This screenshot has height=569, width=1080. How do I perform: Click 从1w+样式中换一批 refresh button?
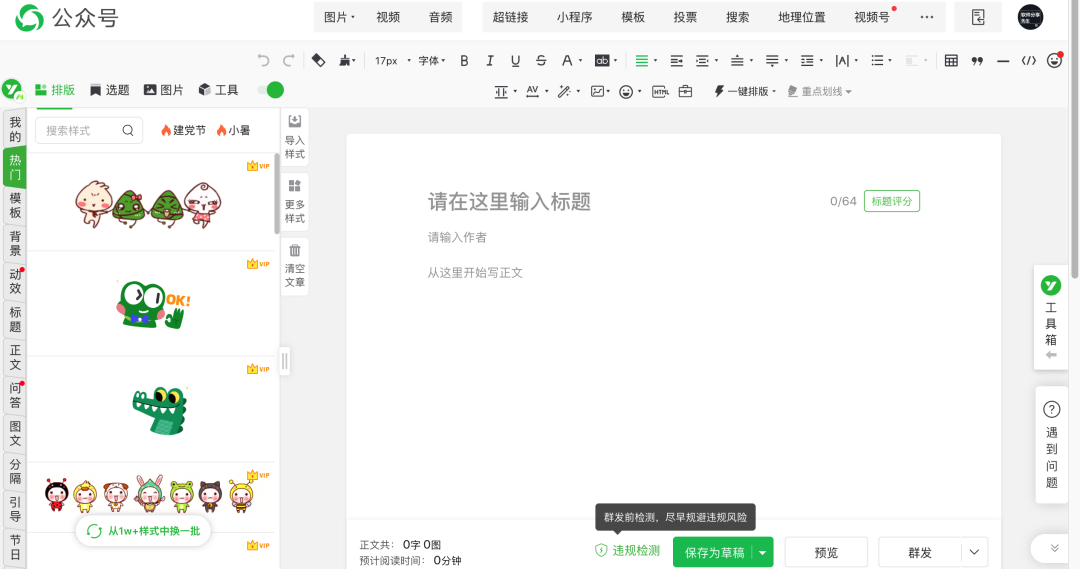[x=143, y=531]
